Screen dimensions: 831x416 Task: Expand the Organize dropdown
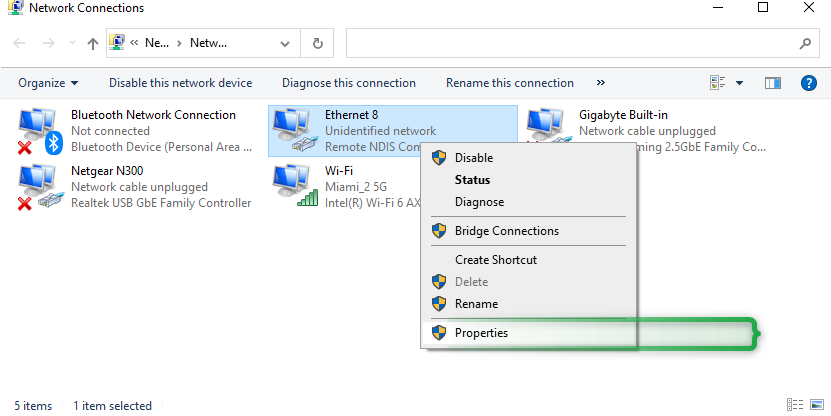48,83
